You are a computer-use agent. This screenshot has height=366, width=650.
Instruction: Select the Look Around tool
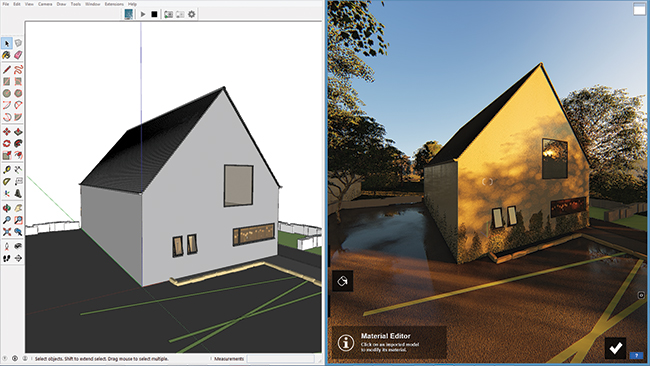[x=18, y=246]
